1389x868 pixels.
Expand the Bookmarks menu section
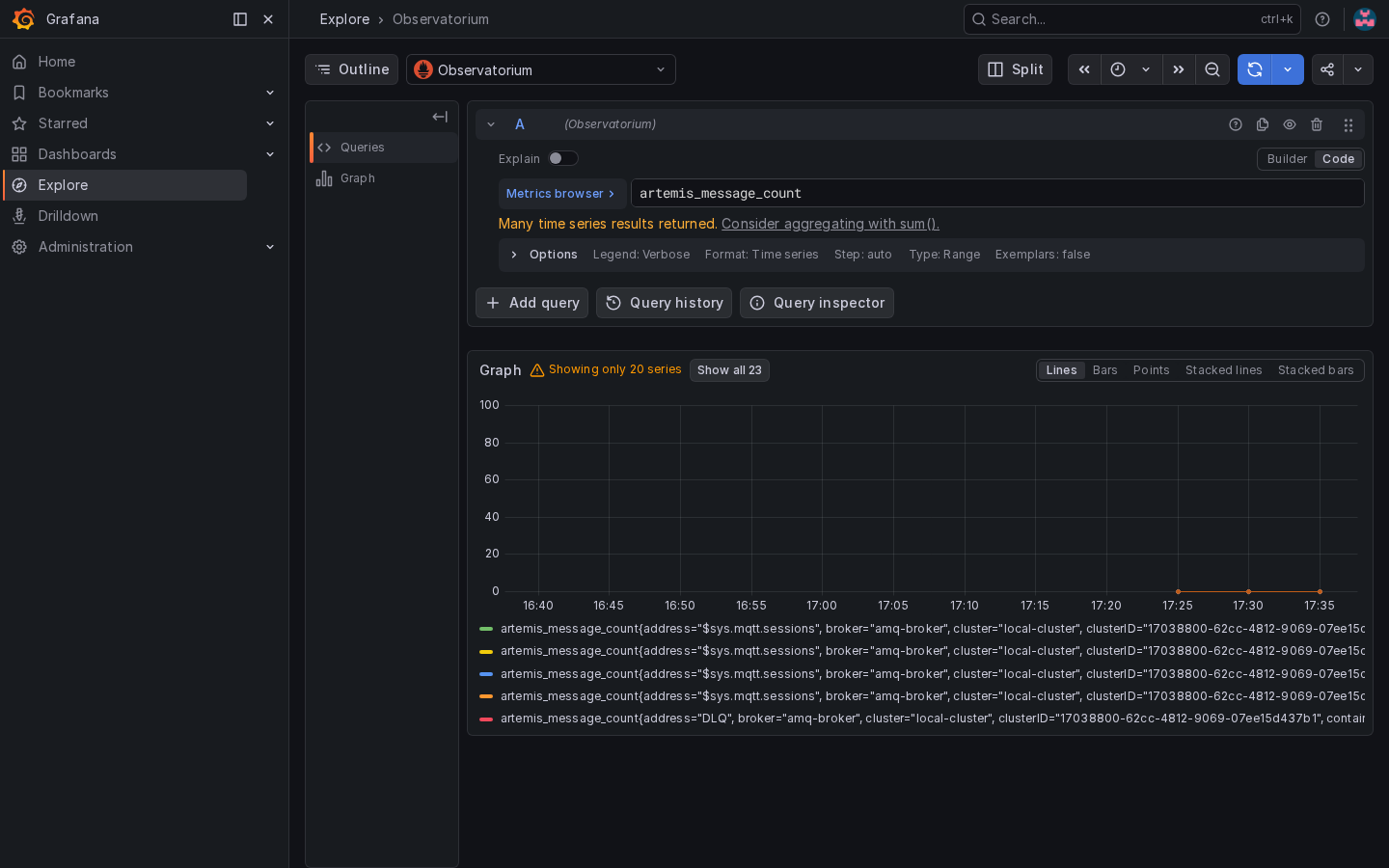270,93
